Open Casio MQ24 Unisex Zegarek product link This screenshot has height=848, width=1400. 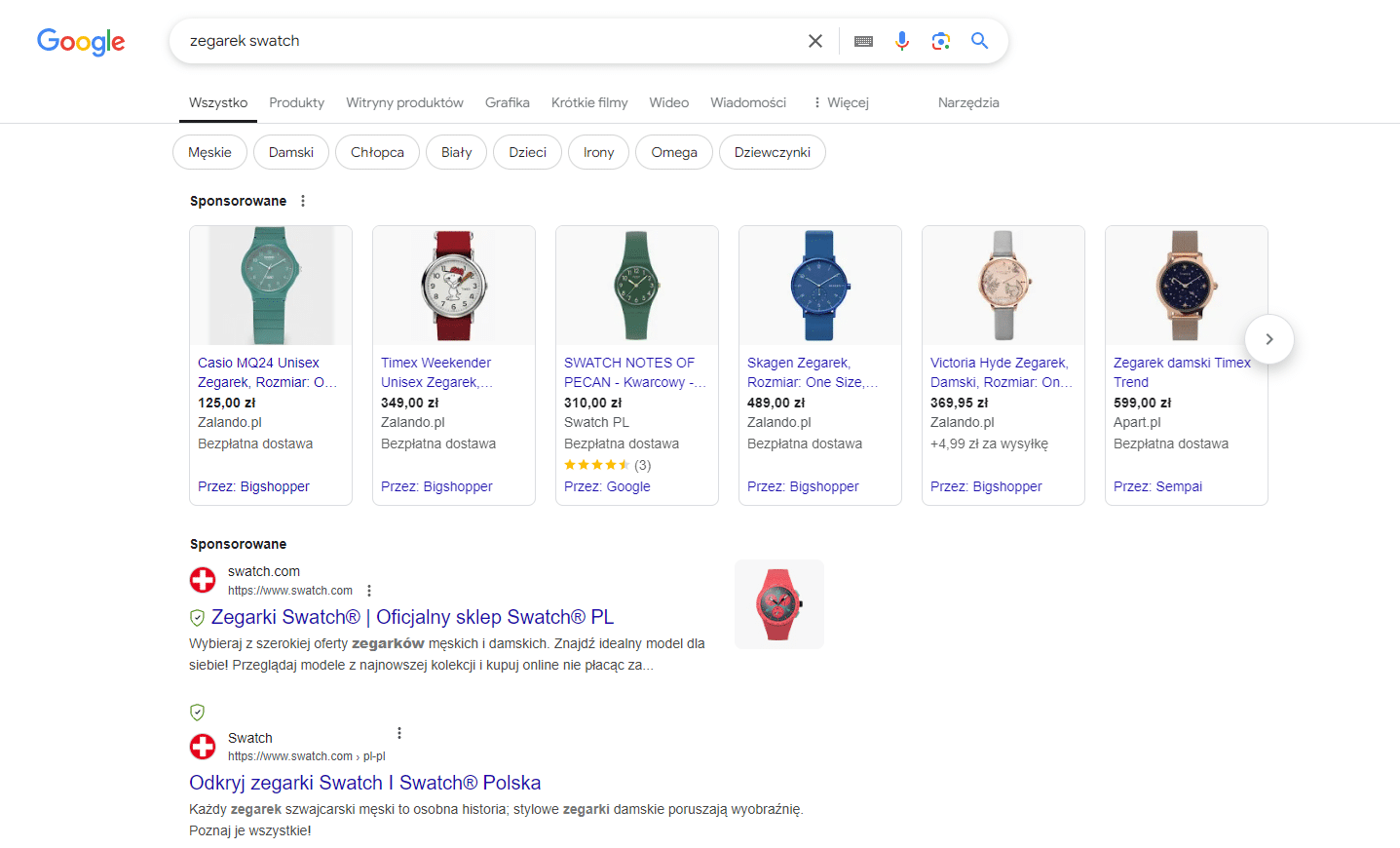pos(268,372)
